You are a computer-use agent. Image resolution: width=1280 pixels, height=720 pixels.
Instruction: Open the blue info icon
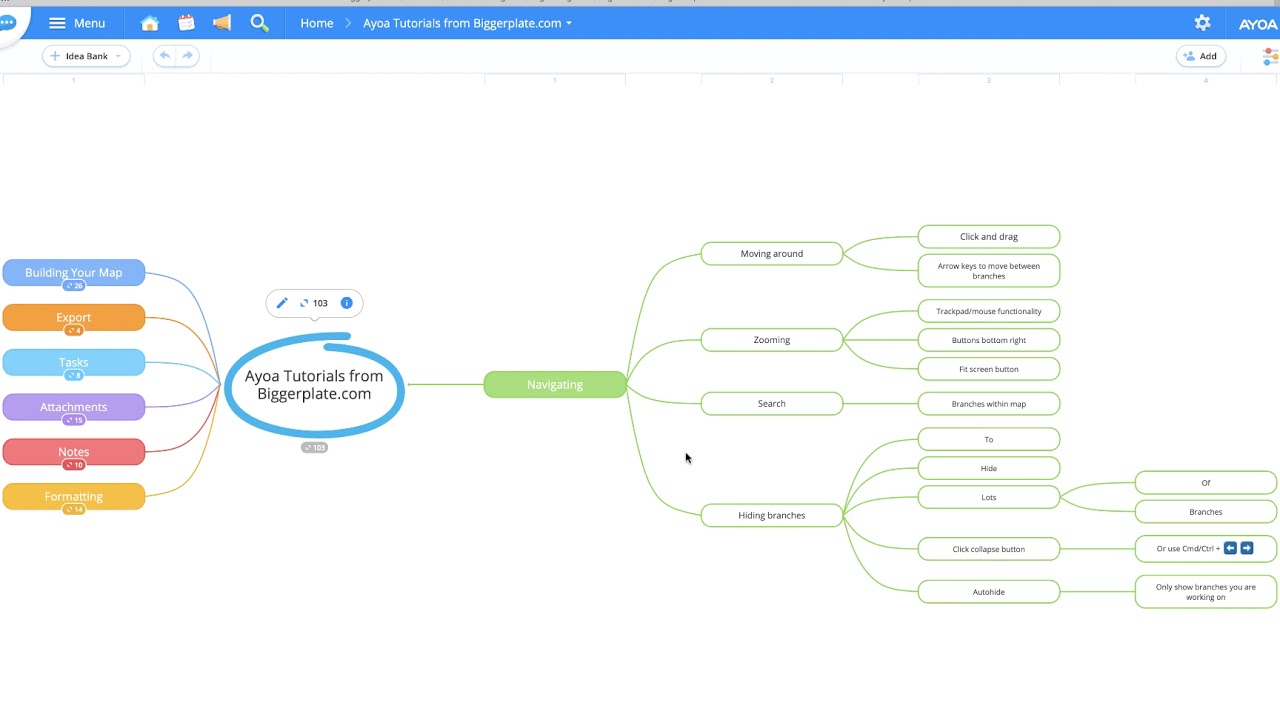tap(347, 303)
